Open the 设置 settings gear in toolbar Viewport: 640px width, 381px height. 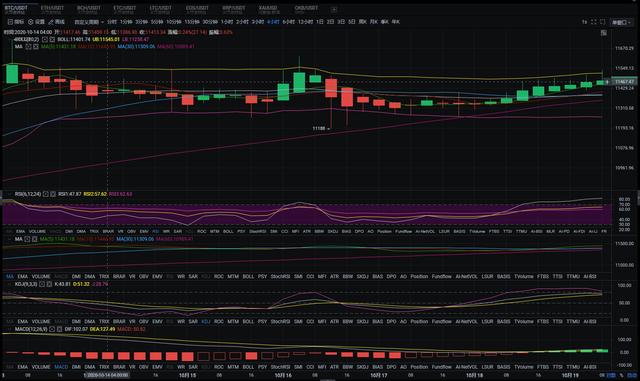(x=36, y=22)
